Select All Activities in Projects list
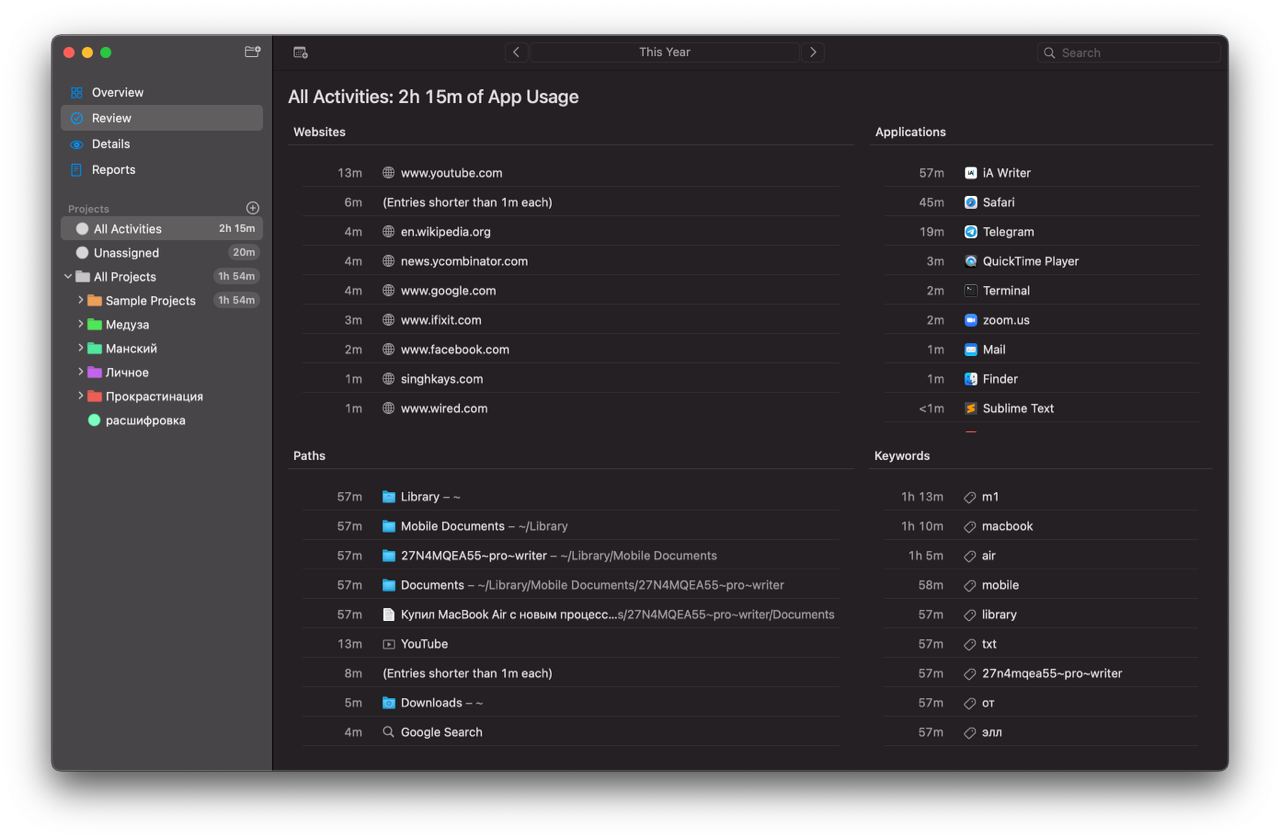This screenshot has height=839, width=1280. point(162,229)
